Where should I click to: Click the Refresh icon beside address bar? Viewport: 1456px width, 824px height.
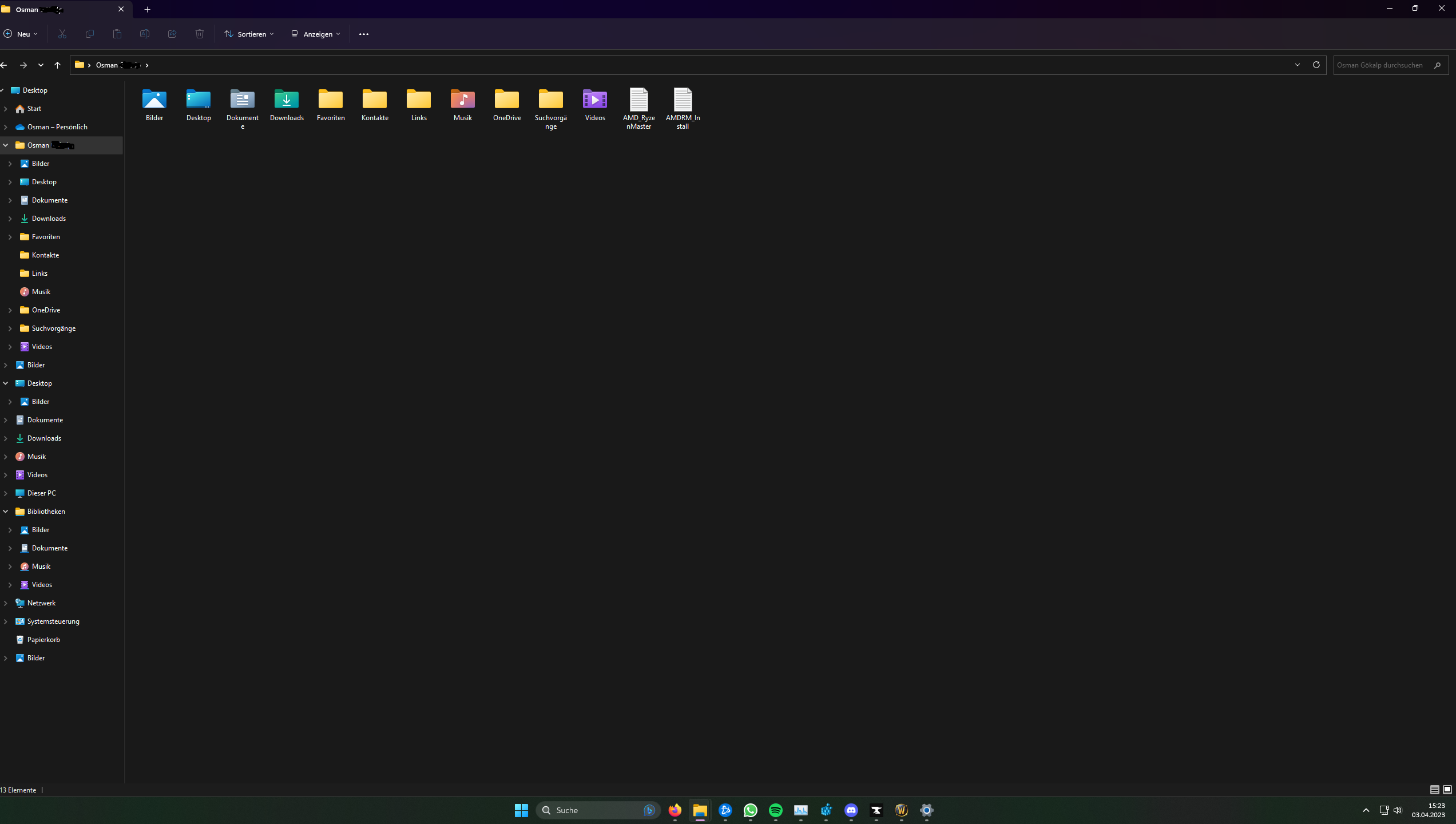coord(1316,65)
